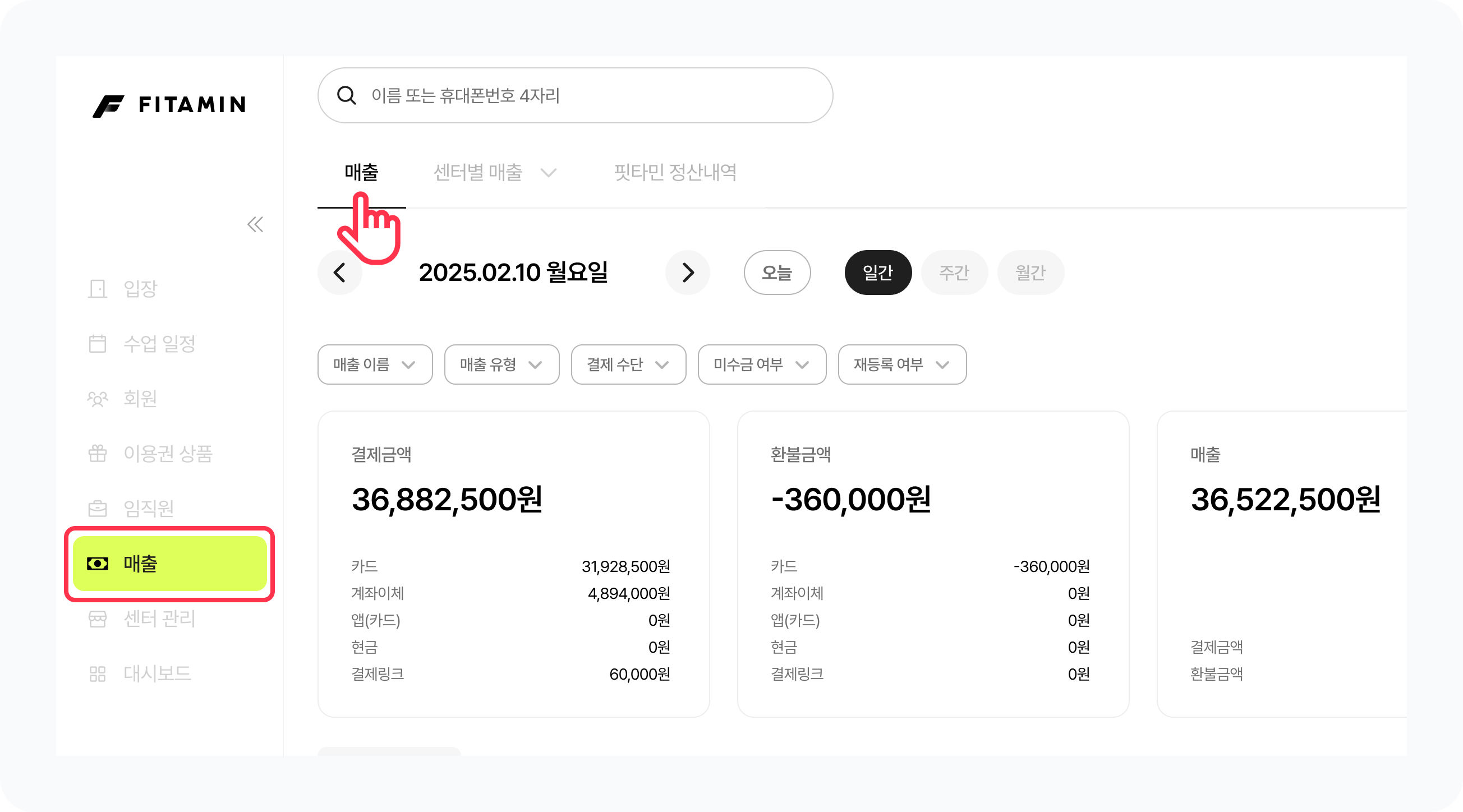The image size is (1463, 812).
Task: Switch view to 월간 monthly
Action: click(1030, 273)
